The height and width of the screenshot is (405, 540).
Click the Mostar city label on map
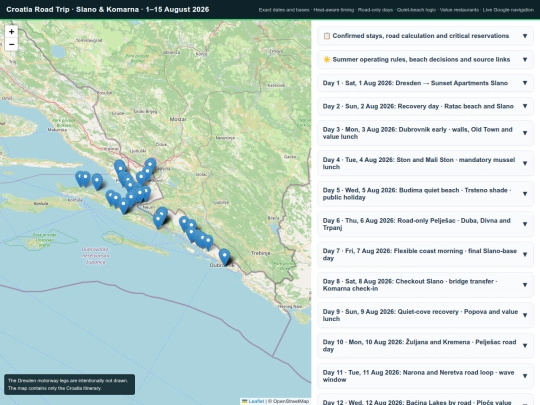[178, 119]
